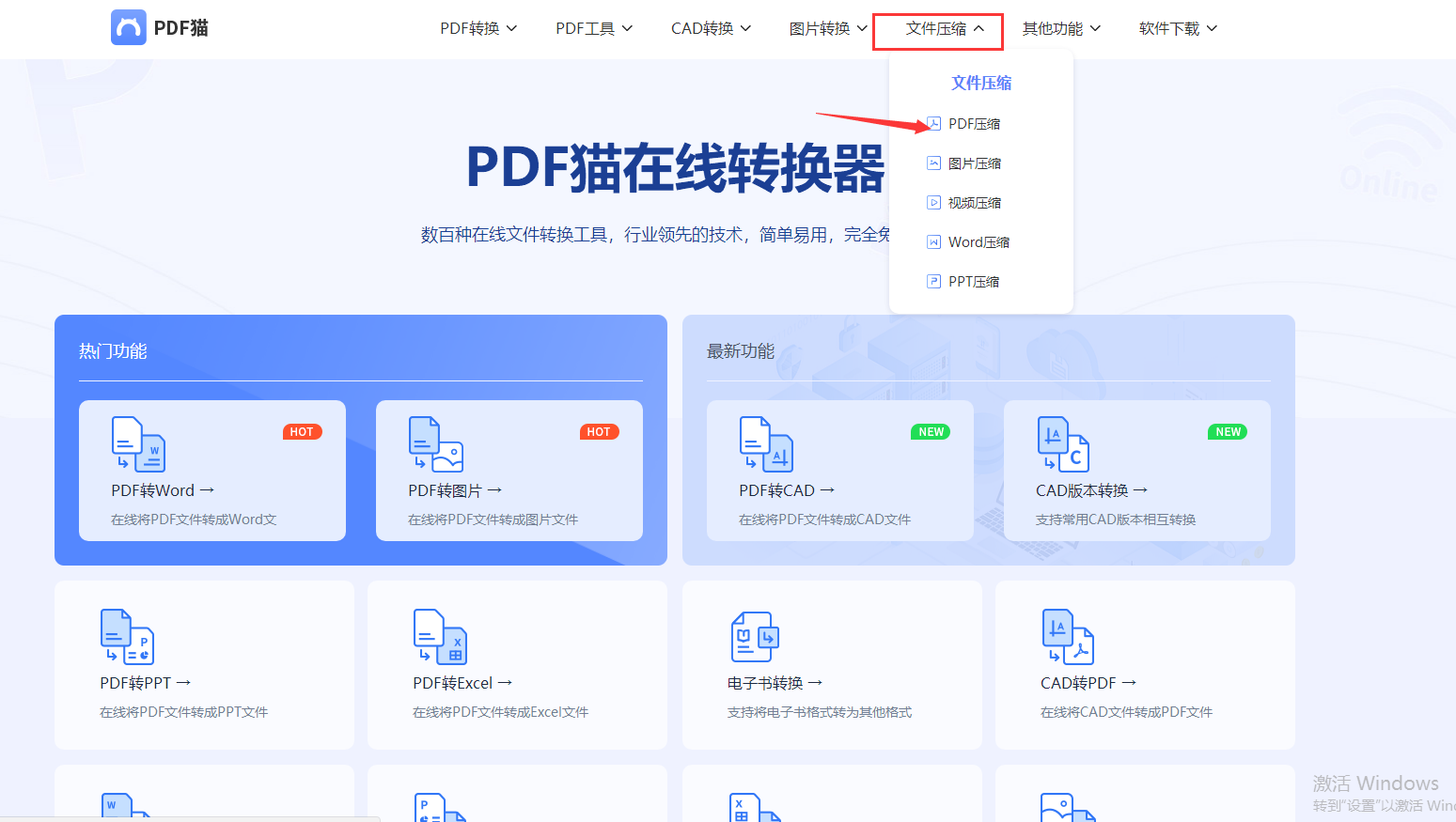Click the PDF压缩 menu icon
This screenshot has height=822, width=1456.
(x=933, y=123)
